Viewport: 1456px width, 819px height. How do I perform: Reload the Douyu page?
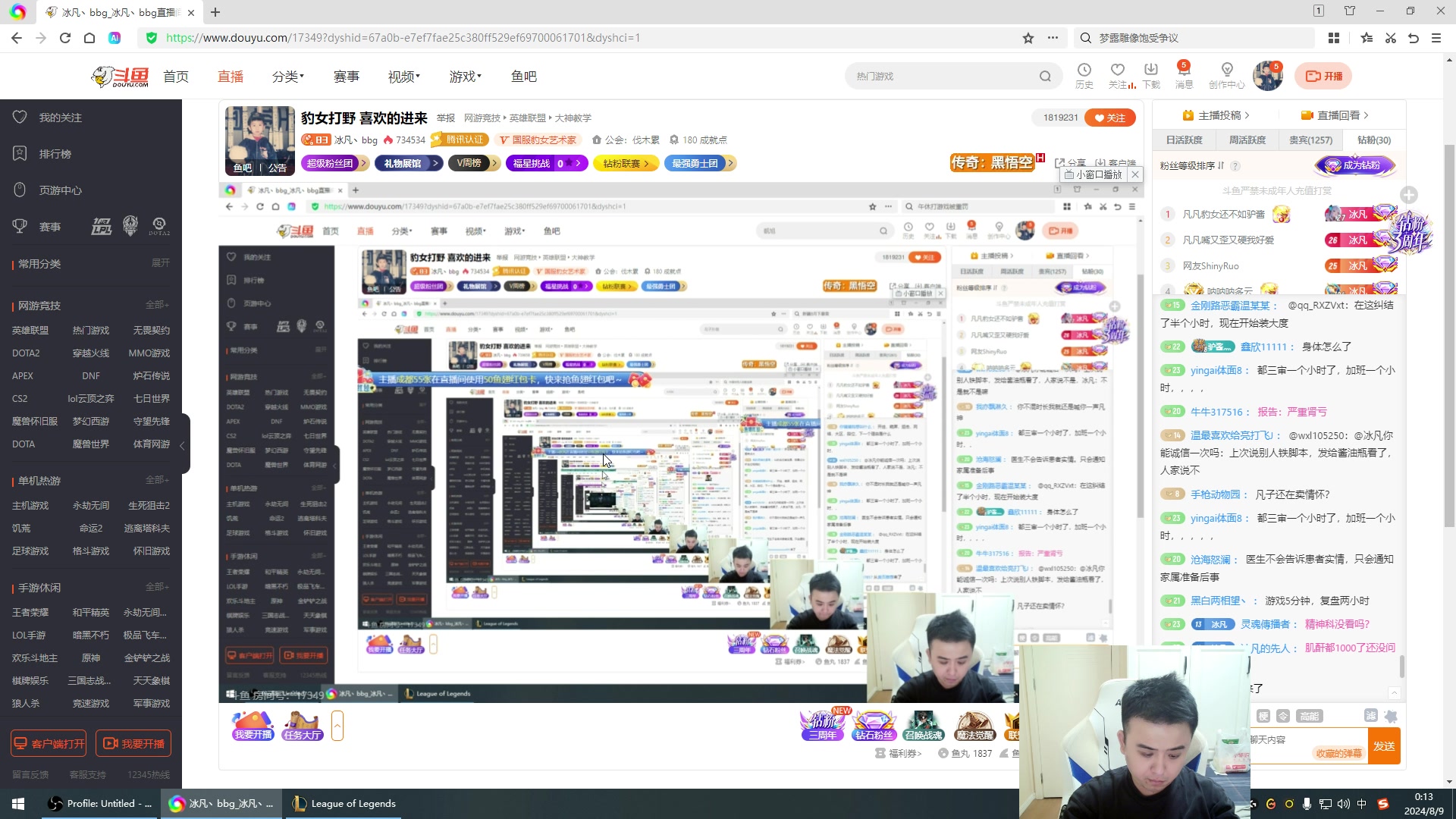tap(65, 38)
